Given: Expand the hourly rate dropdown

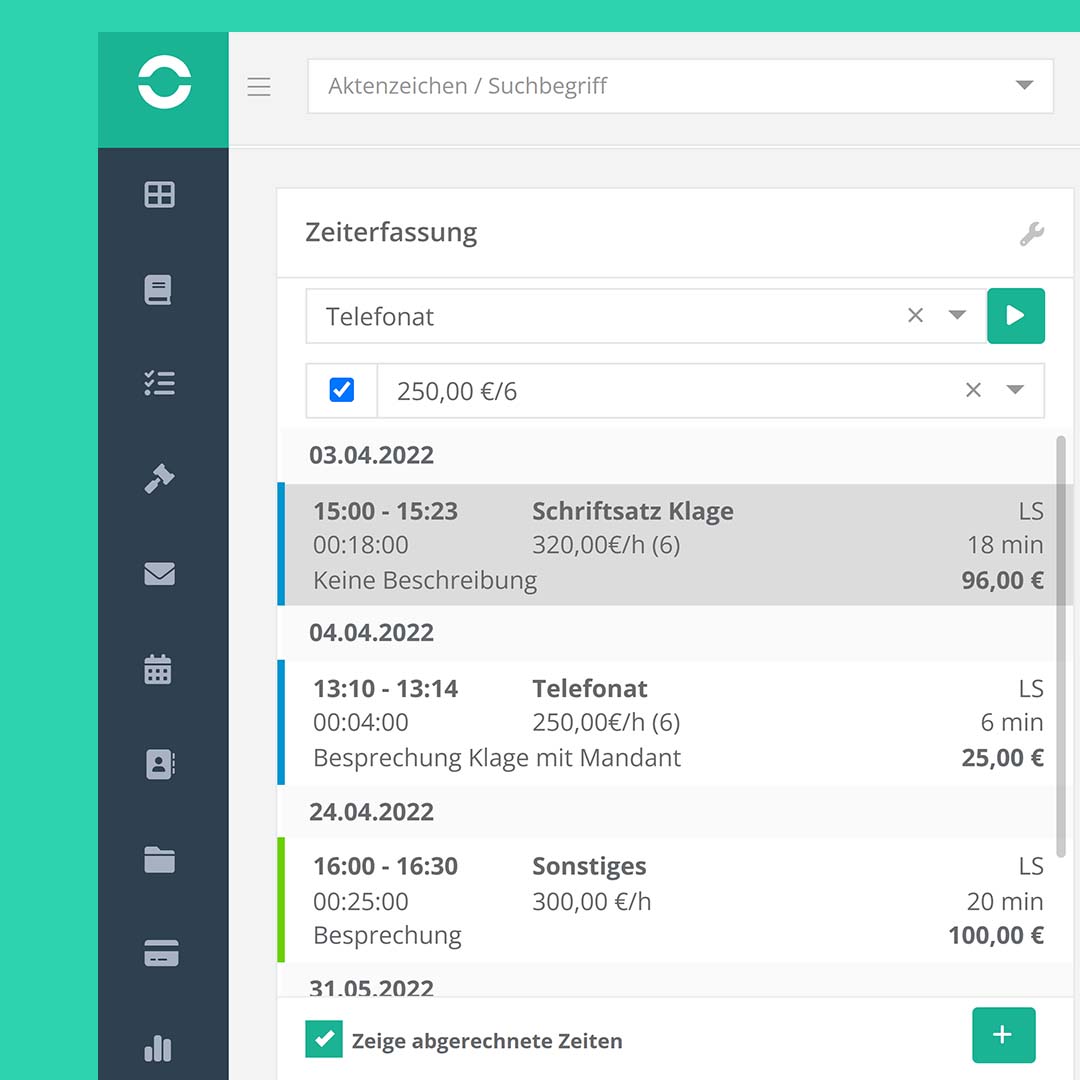Looking at the screenshot, I should point(1015,390).
